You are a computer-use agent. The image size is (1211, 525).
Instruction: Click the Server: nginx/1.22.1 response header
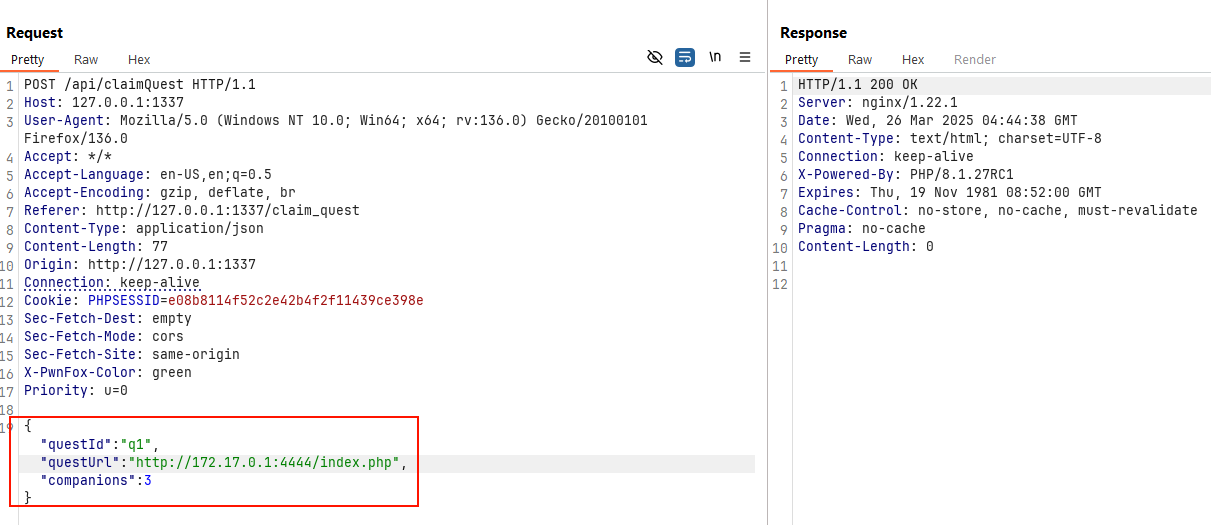pos(878,103)
